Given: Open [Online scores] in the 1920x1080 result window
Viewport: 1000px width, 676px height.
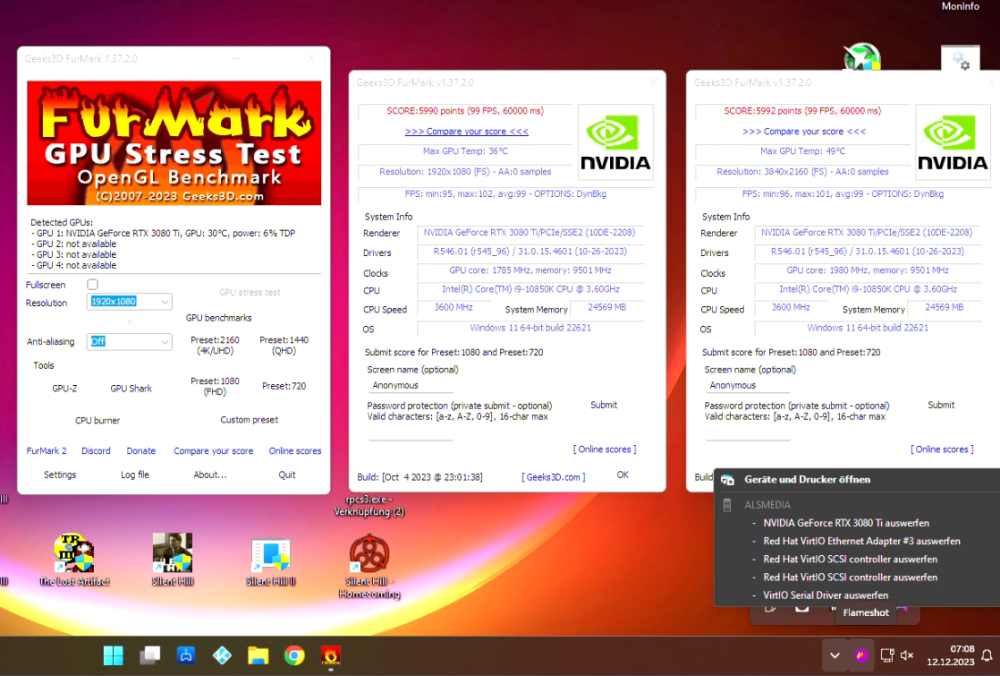Looking at the screenshot, I should click(605, 450).
